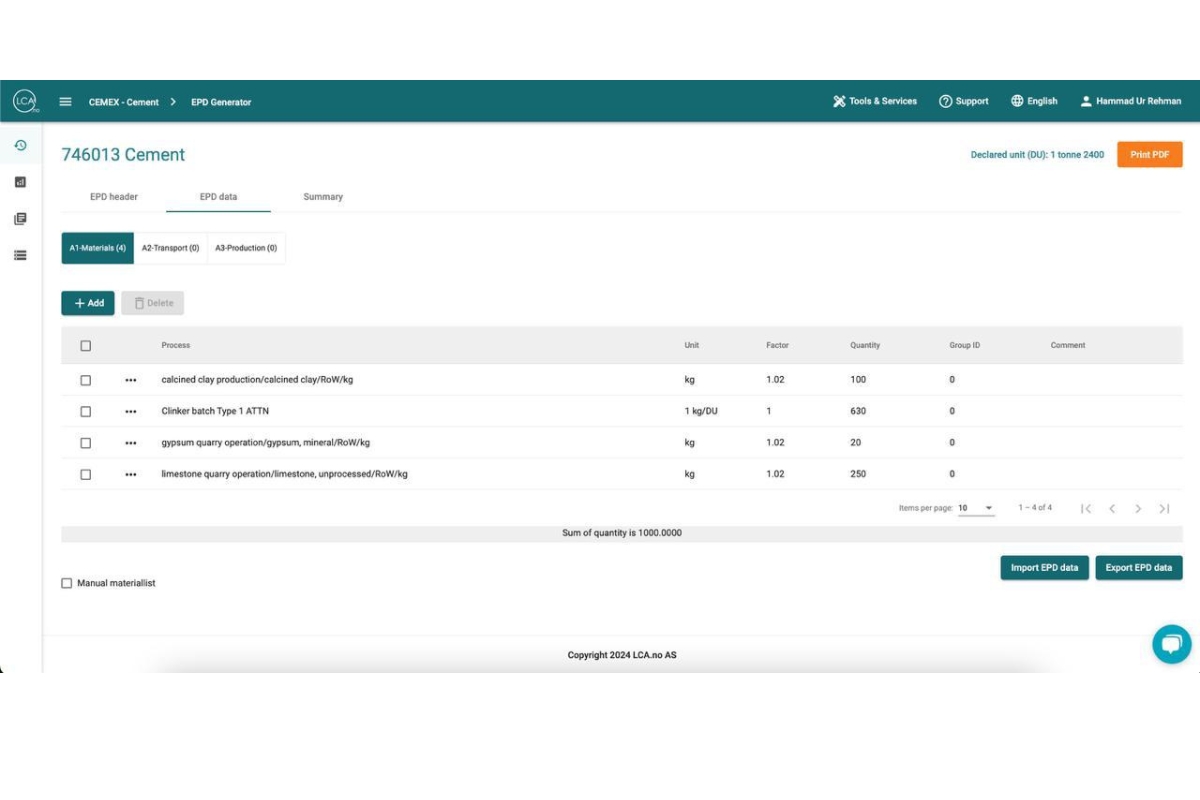Click the Add button
The image size is (1200, 800).
click(x=88, y=303)
